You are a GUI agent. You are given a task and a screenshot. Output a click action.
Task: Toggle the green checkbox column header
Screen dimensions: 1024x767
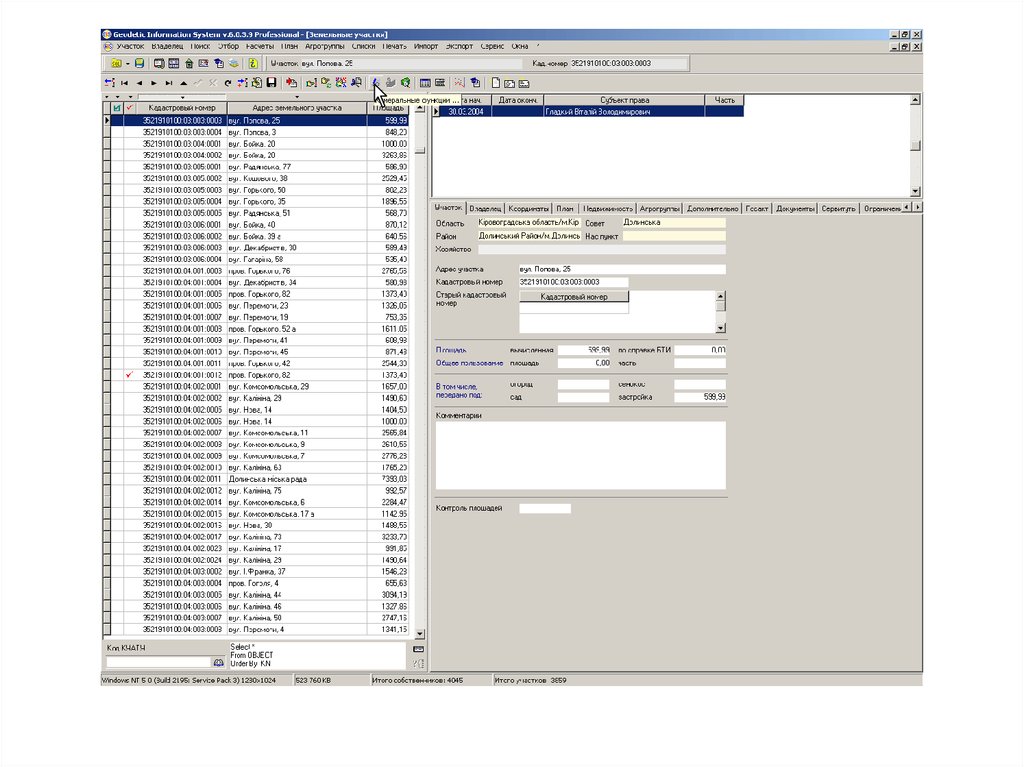point(117,107)
